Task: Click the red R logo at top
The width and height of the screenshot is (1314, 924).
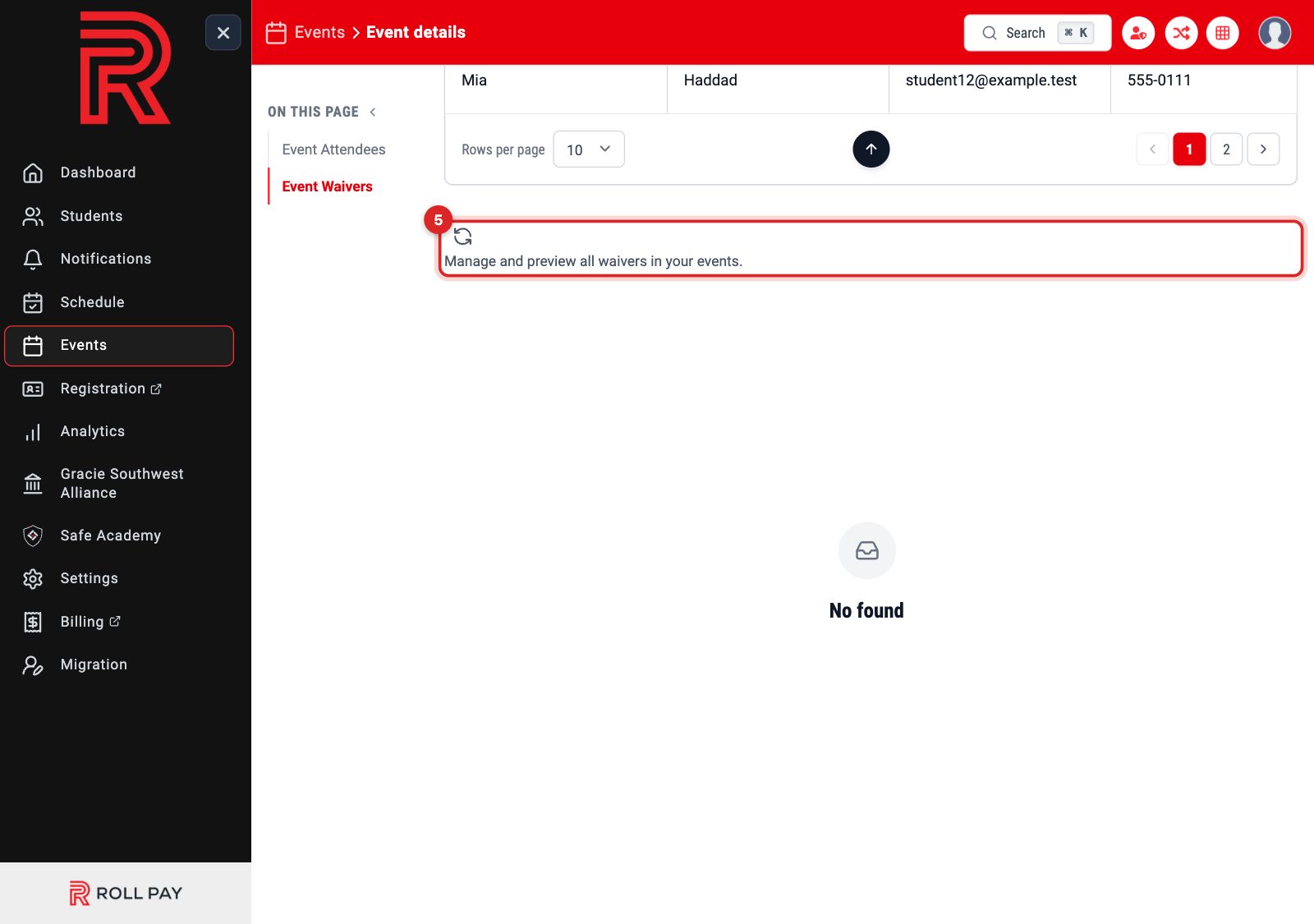Action: 125,68
